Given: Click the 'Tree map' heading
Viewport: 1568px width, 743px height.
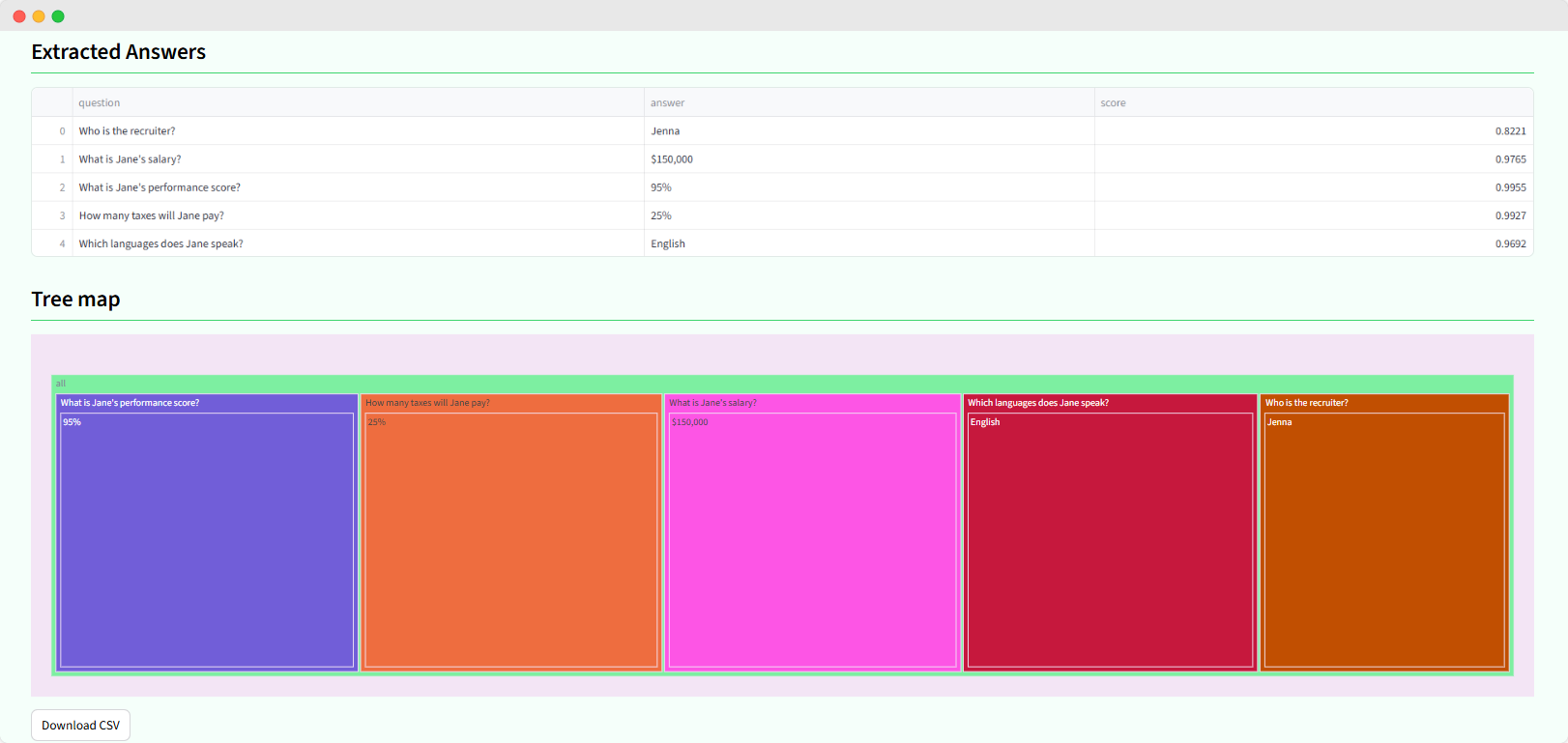Looking at the screenshot, I should coord(75,300).
